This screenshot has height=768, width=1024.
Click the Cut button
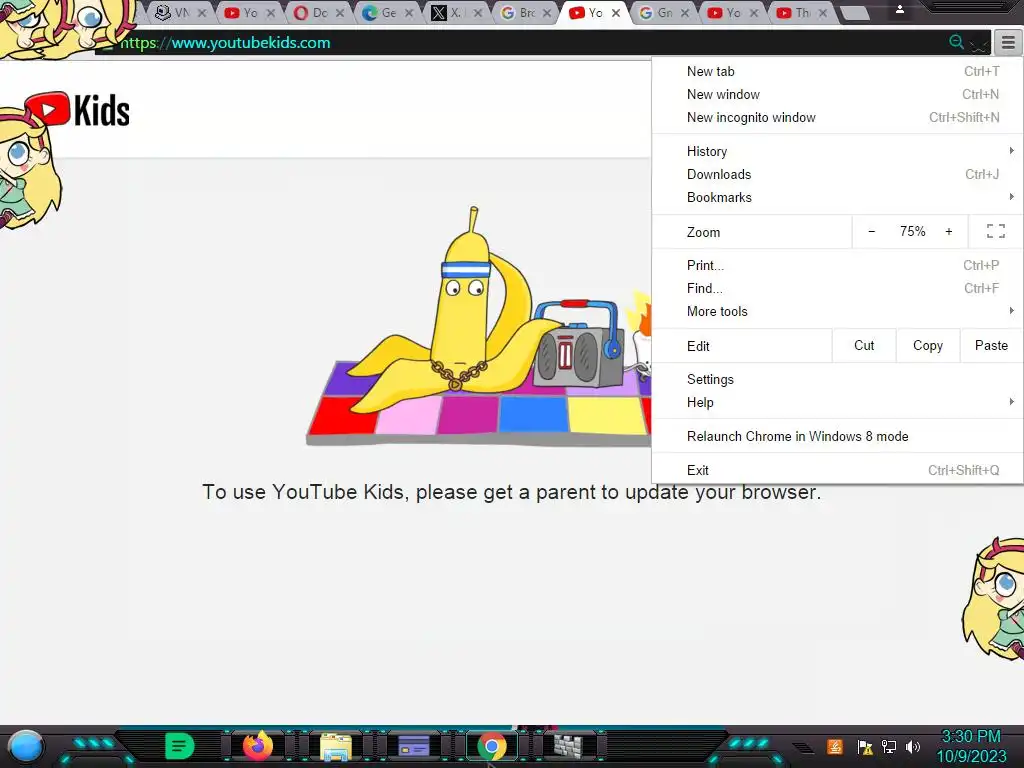pos(864,345)
